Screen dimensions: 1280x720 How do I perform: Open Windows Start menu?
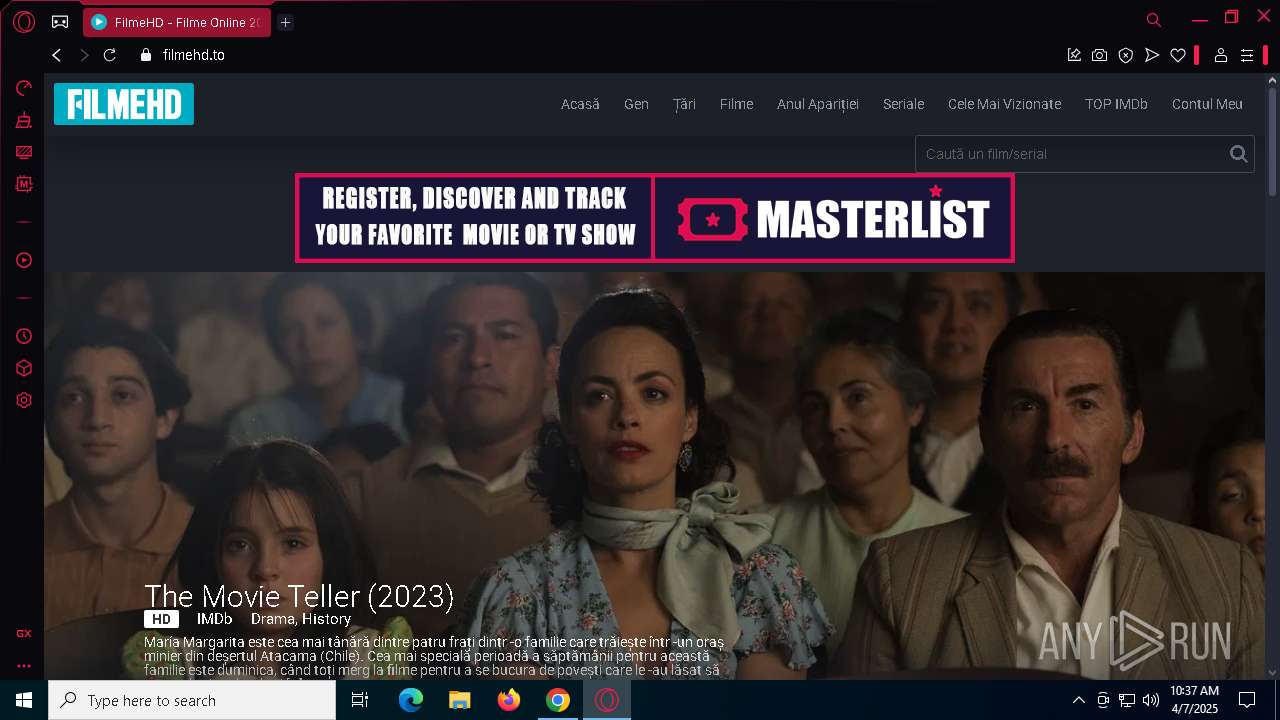(x=24, y=700)
